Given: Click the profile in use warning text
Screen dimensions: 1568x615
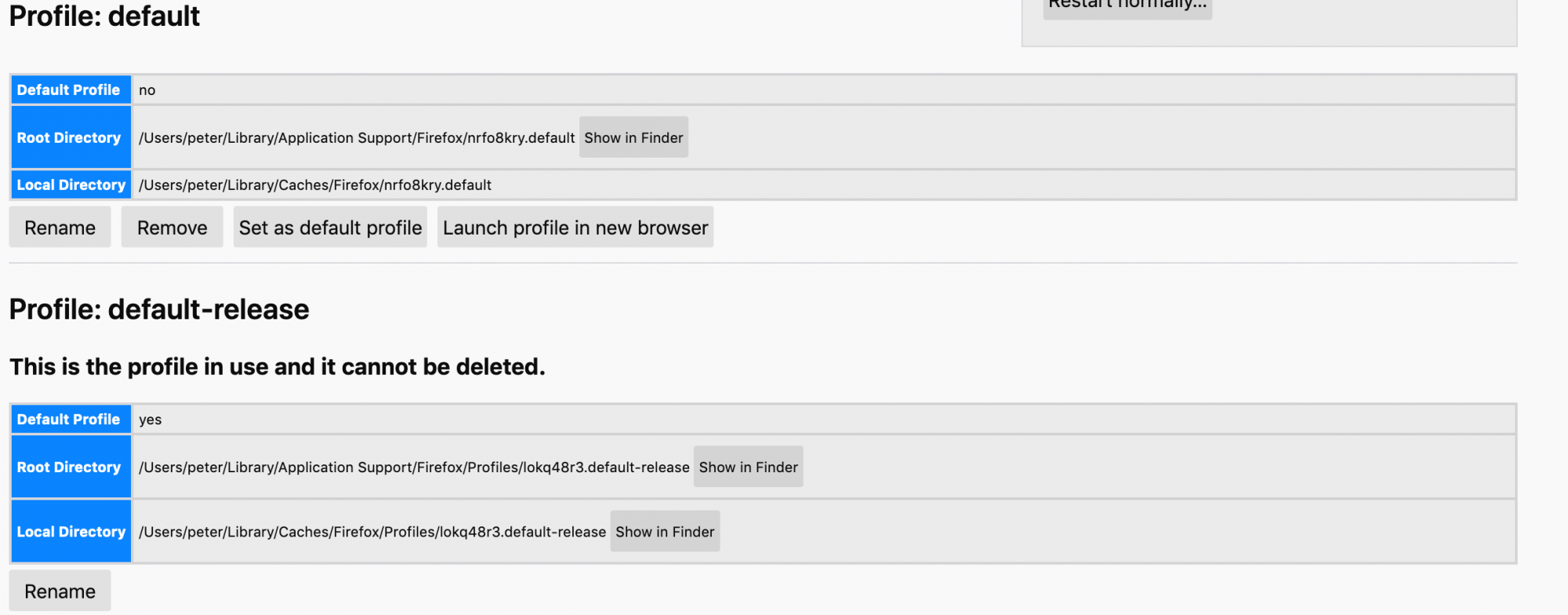Looking at the screenshot, I should tap(277, 366).
